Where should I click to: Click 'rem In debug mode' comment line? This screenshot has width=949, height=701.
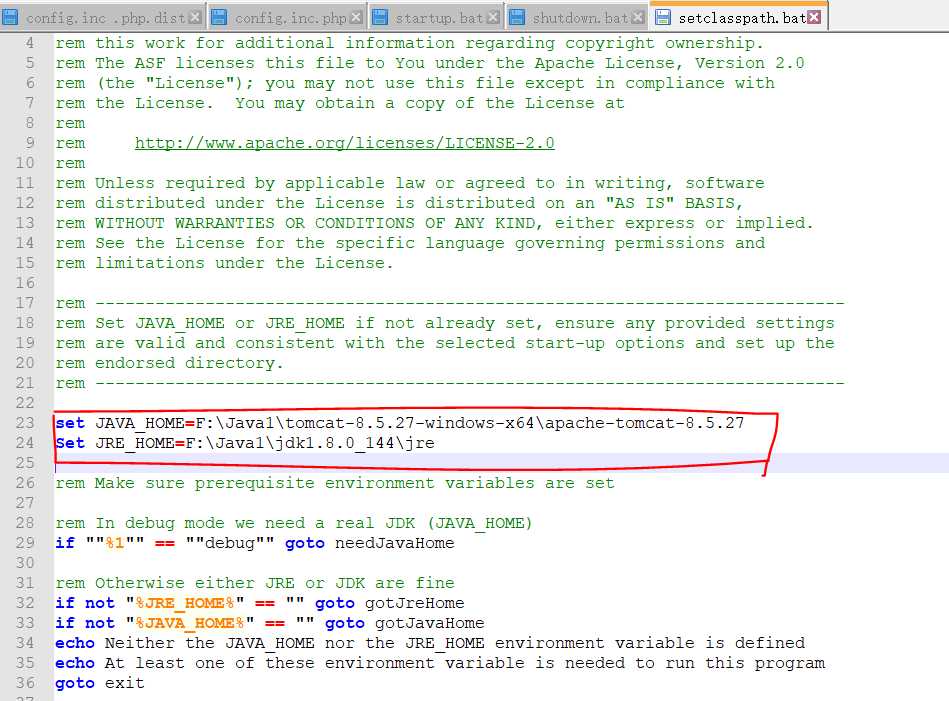click(294, 522)
